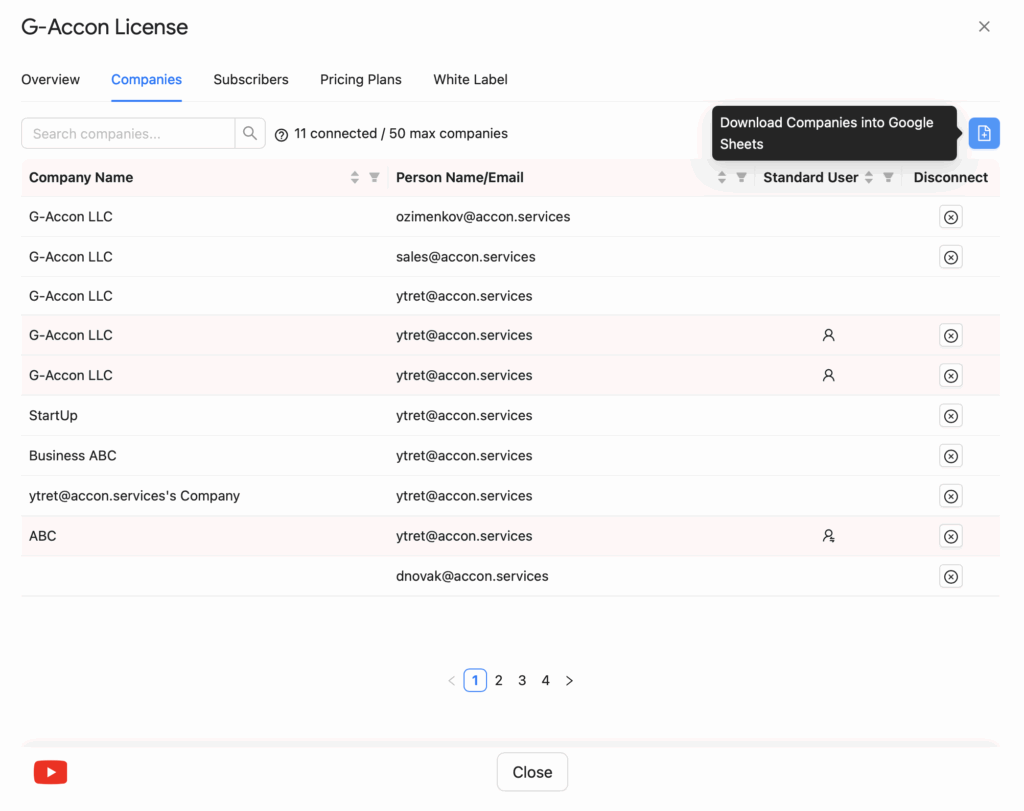
Task: Open the Person Name/Email column filter
Action: (x=741, y=177)
